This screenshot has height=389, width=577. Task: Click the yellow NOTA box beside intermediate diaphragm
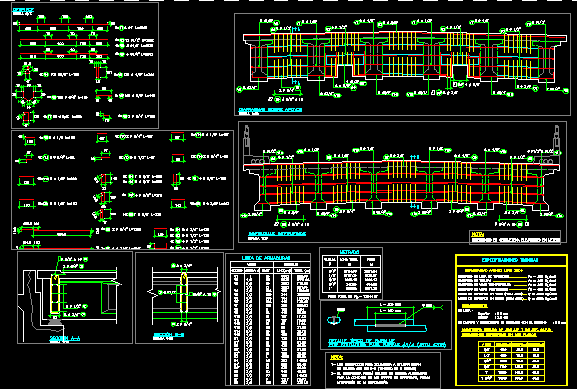tap(516, 237)
